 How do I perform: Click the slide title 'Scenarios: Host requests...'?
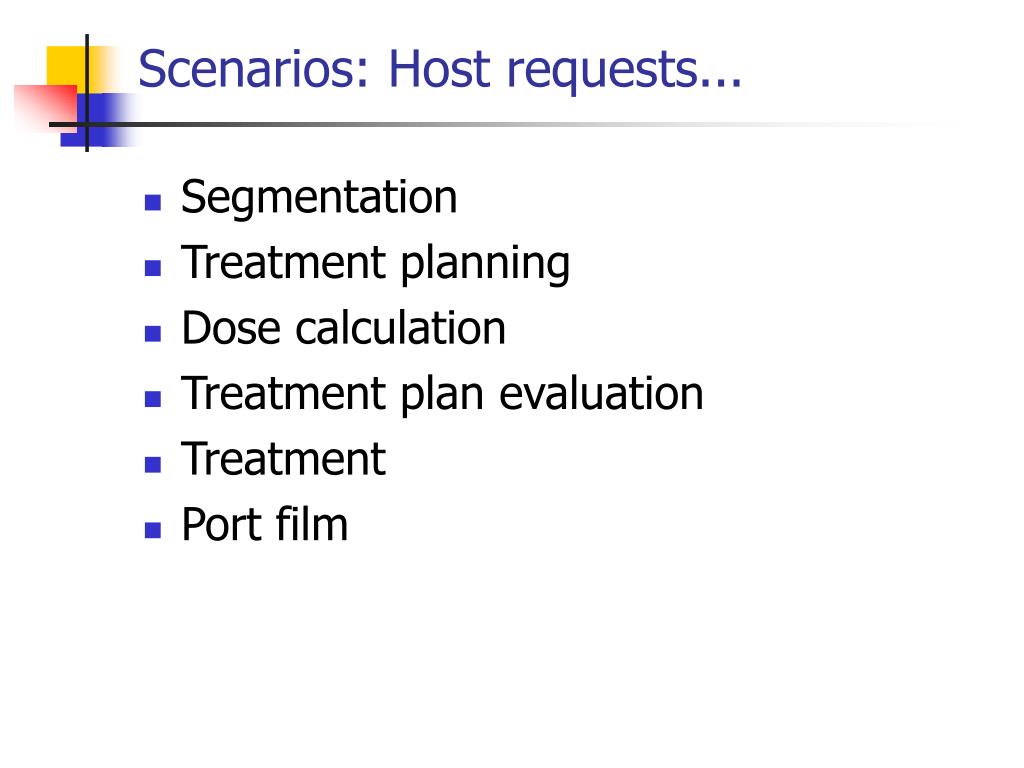[x=440, y=69]
